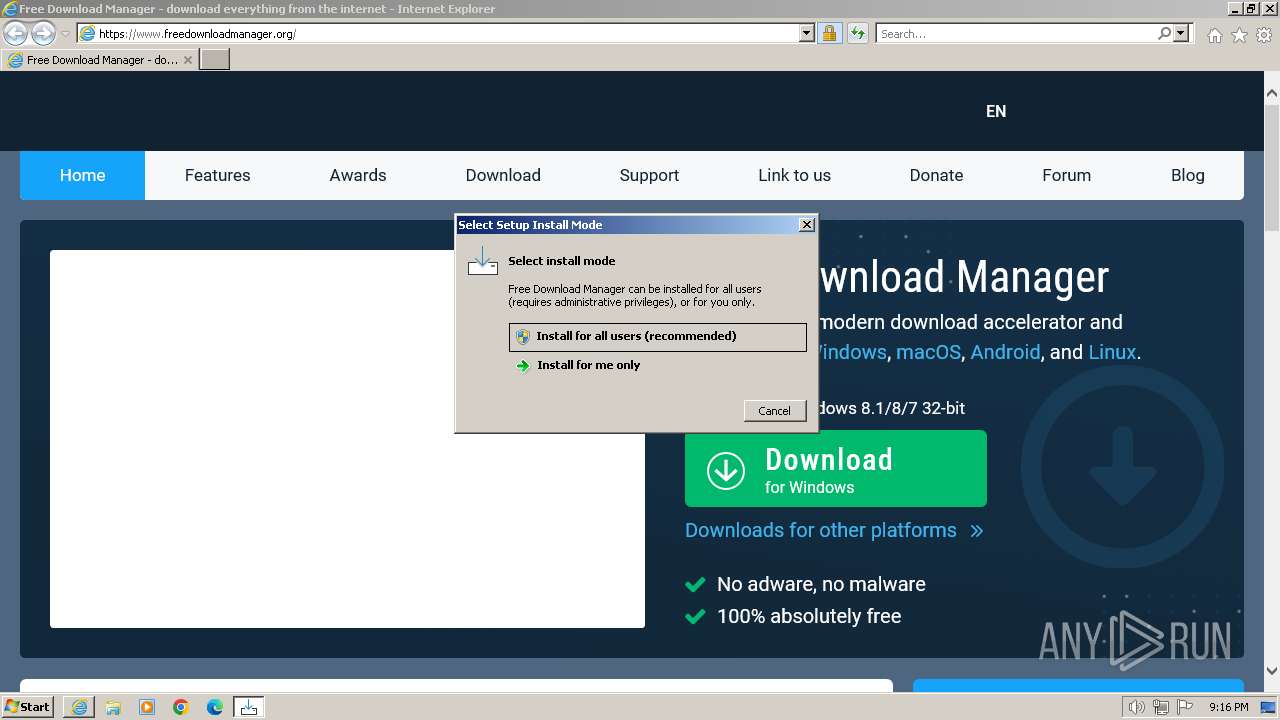This screenshot has width=1280, height=720.
Task: Click the address bar URL field
Action: pyautogui.click(x=446, y=33)
